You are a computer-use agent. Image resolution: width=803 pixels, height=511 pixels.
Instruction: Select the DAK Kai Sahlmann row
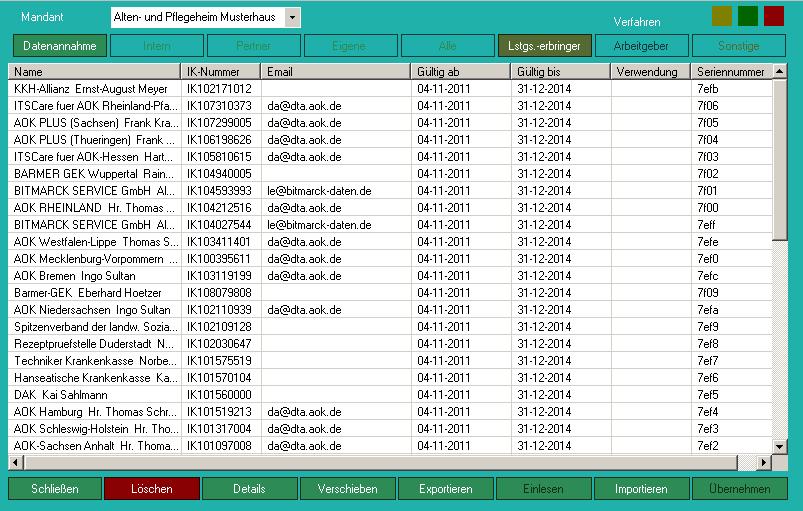(390, 395)
